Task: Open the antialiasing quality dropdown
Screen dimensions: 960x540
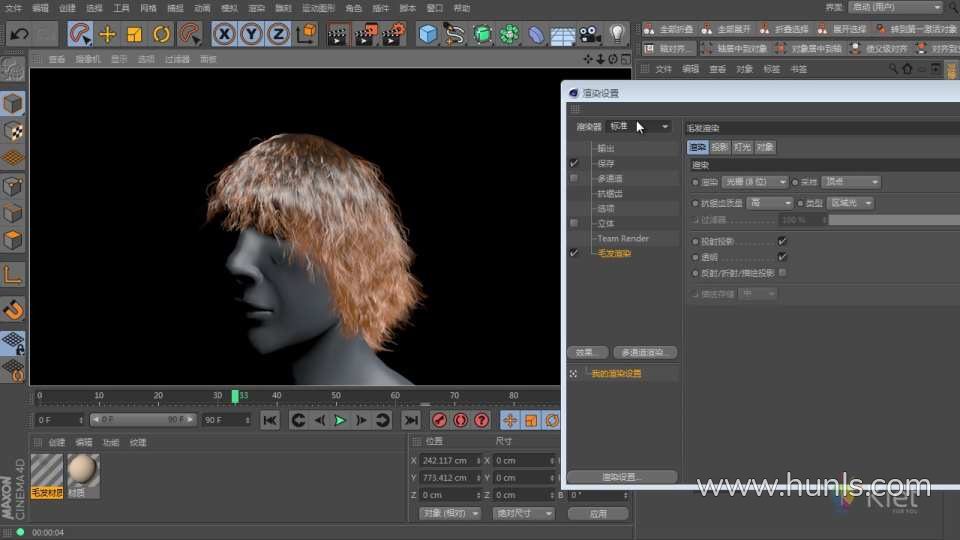Action: 770,203
